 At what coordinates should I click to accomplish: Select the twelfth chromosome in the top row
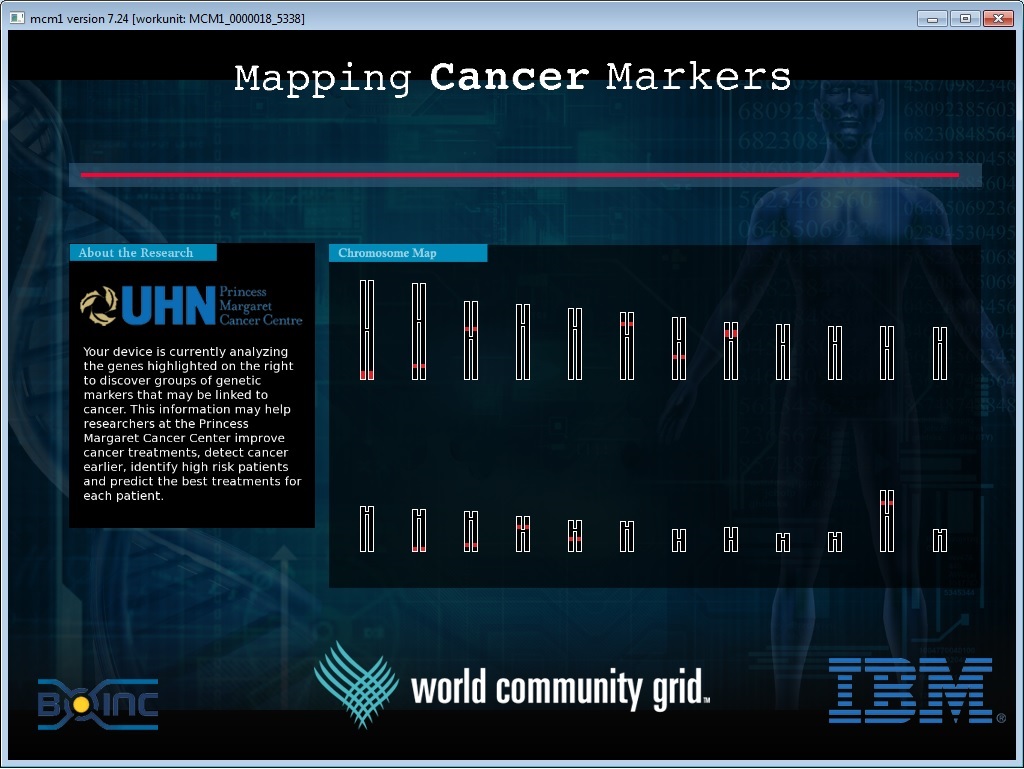(940, 353)
